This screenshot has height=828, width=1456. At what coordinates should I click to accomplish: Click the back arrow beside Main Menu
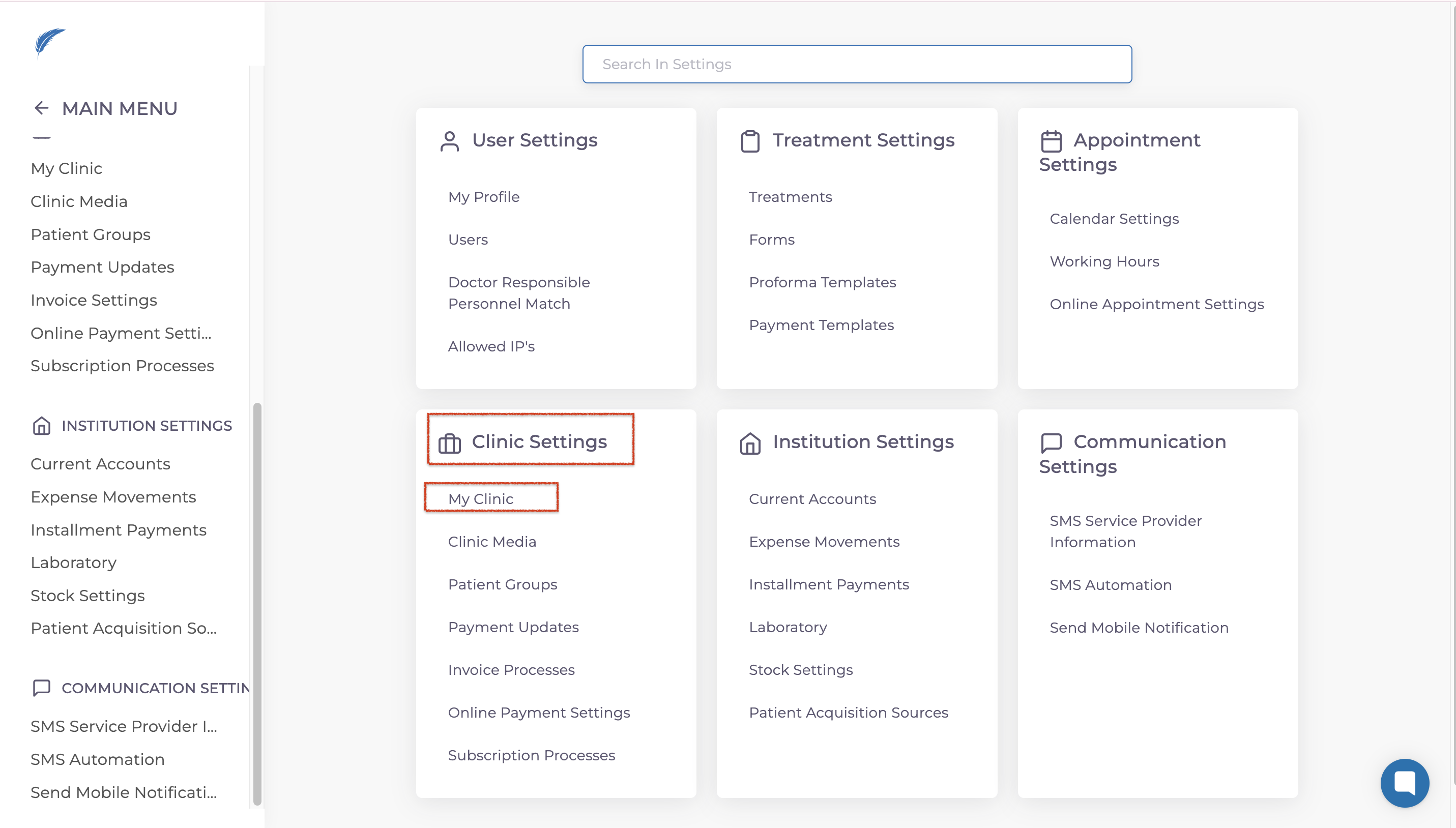(41, 108)
